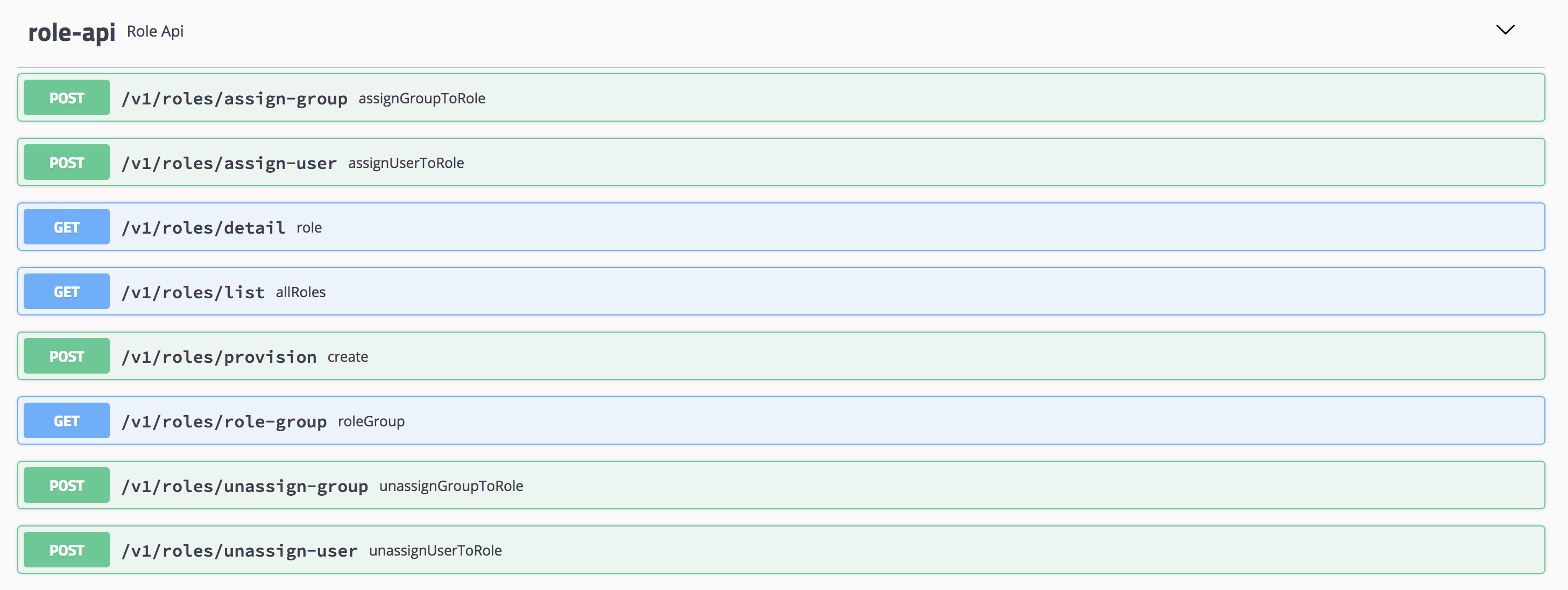1568x590 pixels.
Task: Click the role-api section title
Action: (71, 32)
